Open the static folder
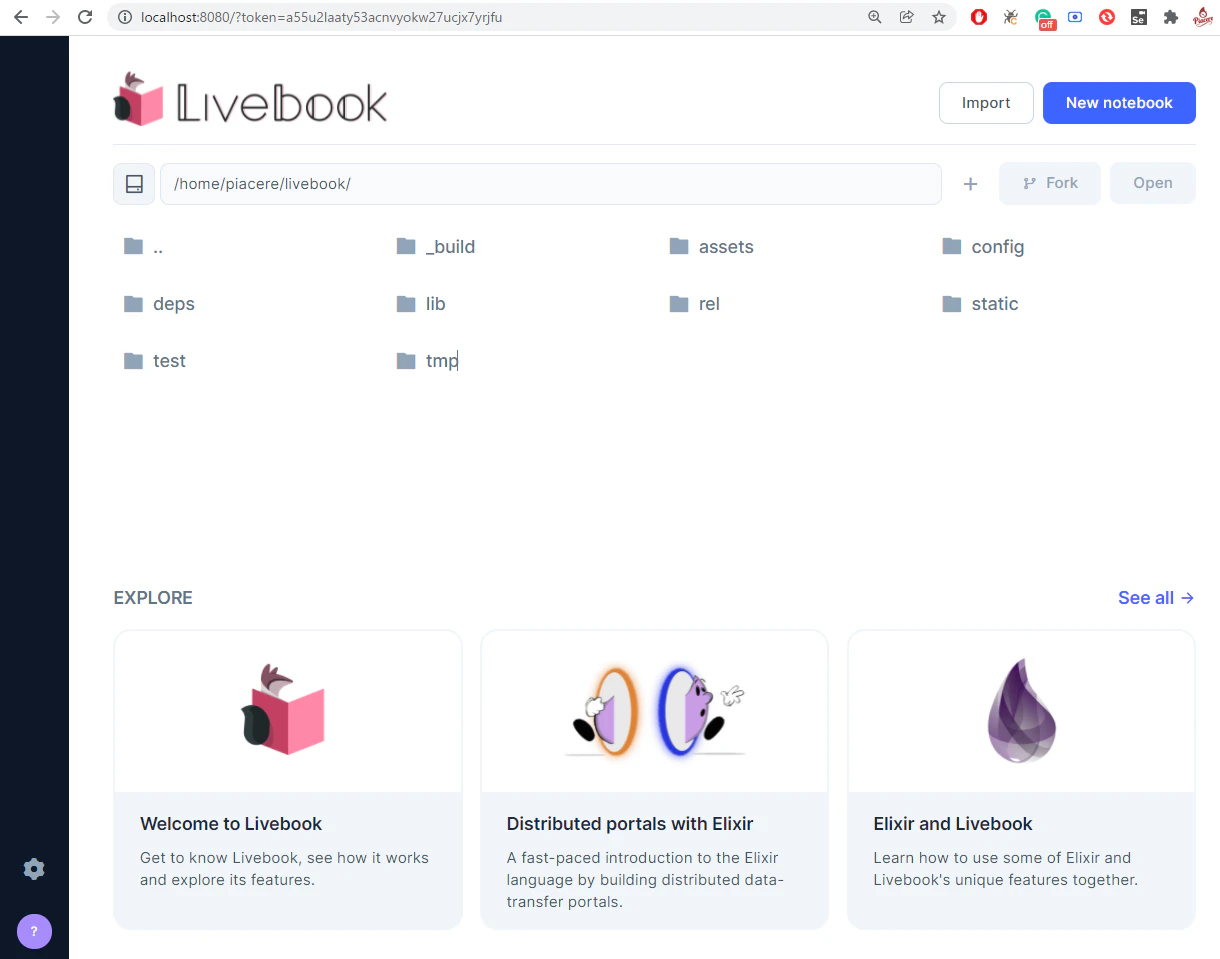The width and height of the screenshot is (1220, 959). coord(981,304)
